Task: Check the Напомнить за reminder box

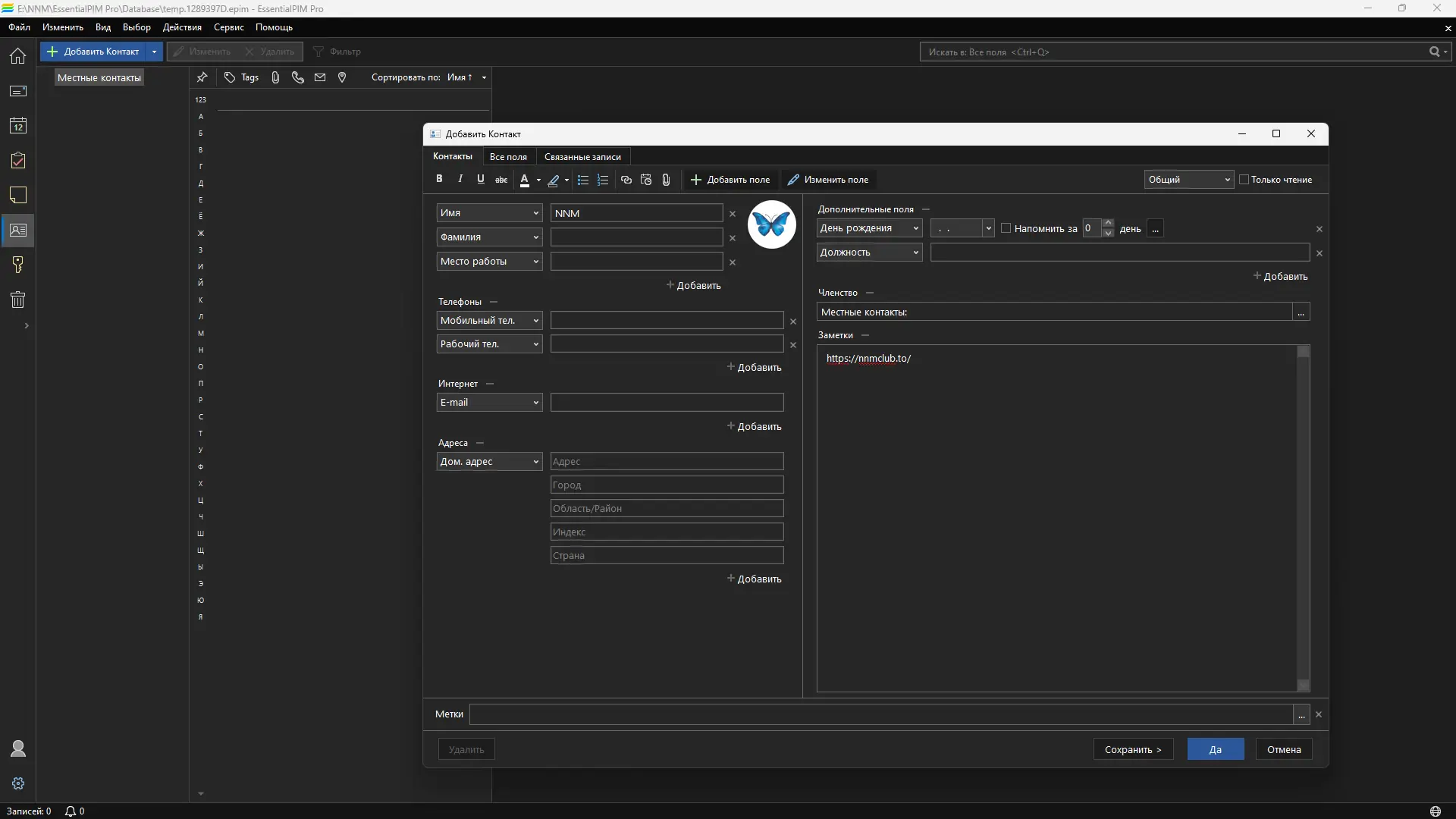Action: (1006, 228)
